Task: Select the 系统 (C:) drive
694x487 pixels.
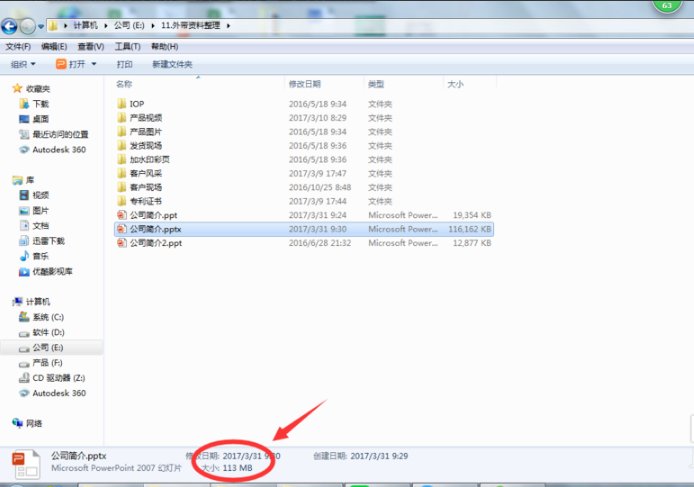Action: tap(48, 317)
